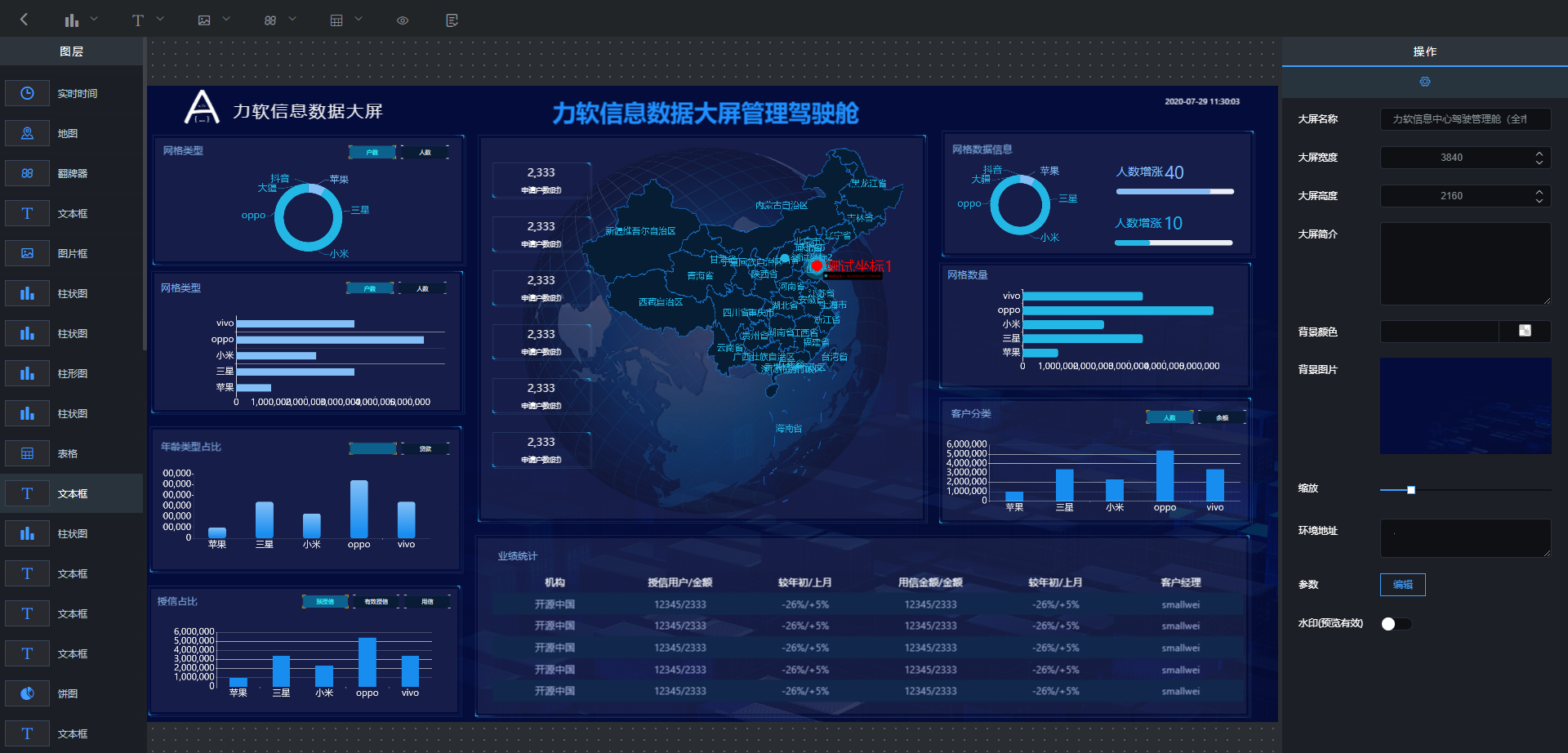
Task: Click the settings gear in the 操作 panel
Action: click(x=1425, y=81)
